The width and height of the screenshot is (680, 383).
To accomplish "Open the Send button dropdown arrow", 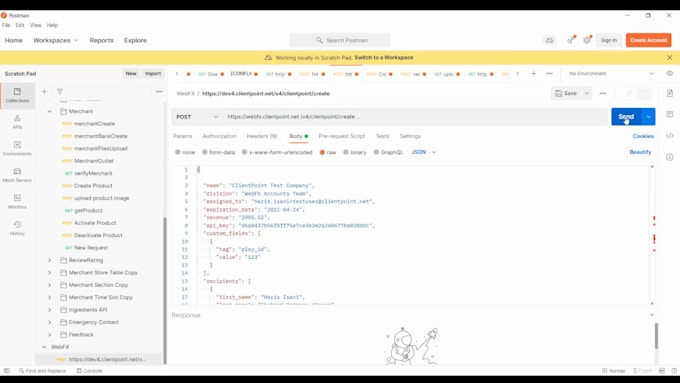I will click(x=648, y=117).
